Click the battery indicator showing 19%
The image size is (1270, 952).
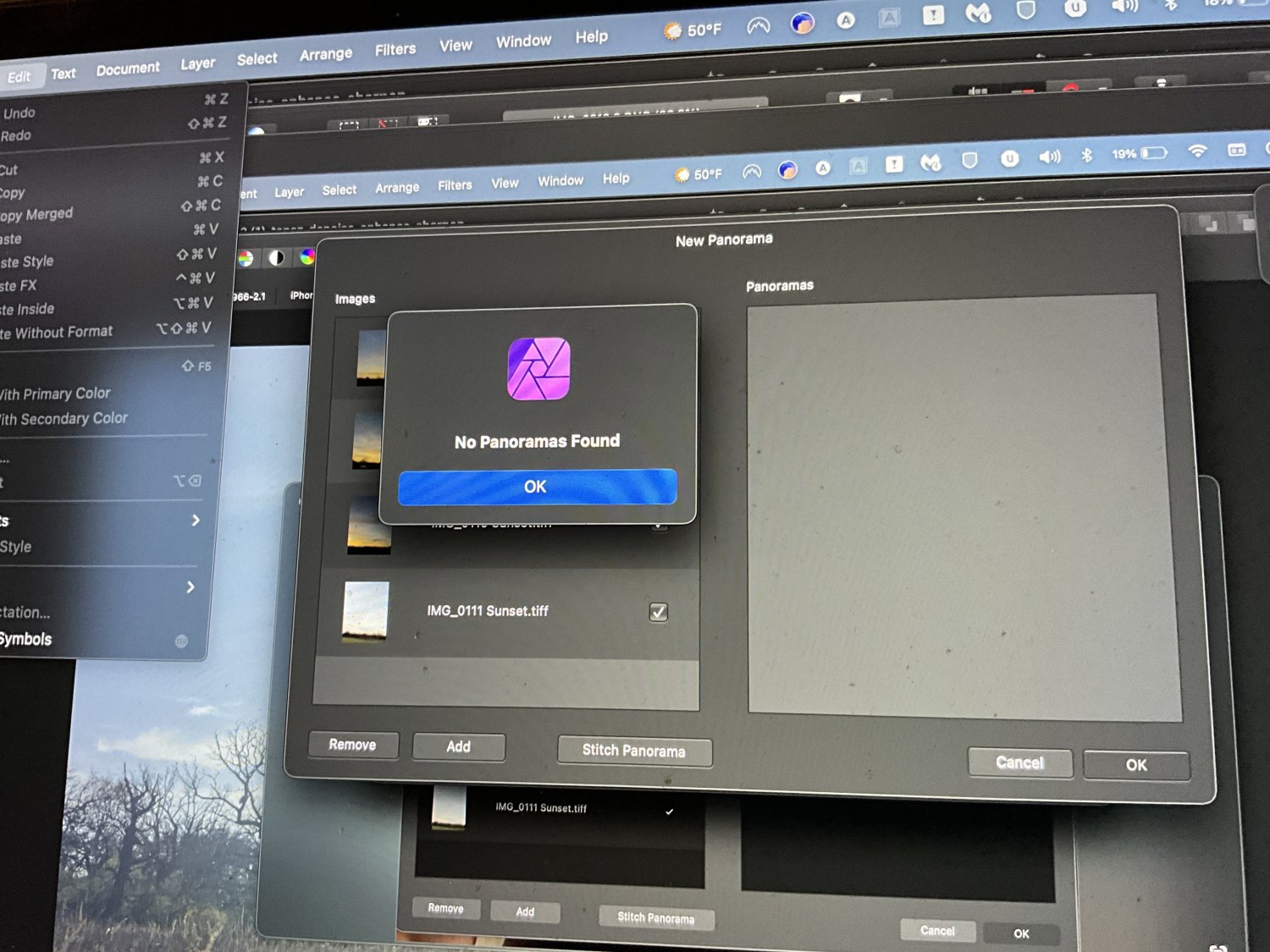1137,154
